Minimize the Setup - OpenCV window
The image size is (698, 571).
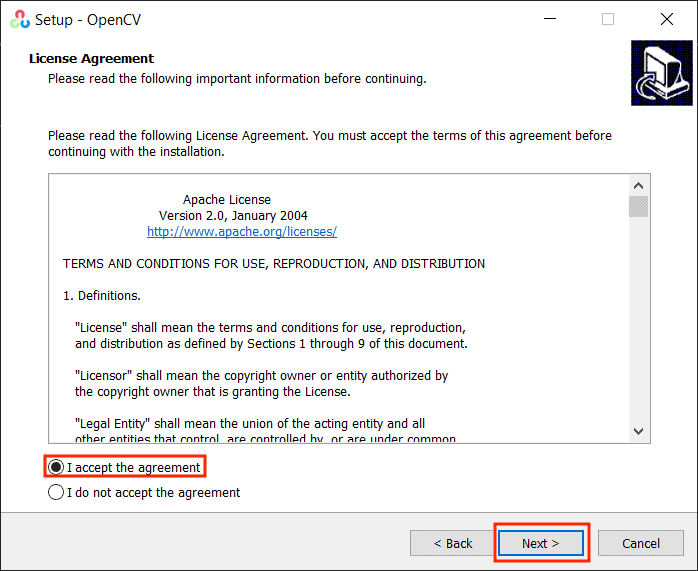(x=550, y=19)
